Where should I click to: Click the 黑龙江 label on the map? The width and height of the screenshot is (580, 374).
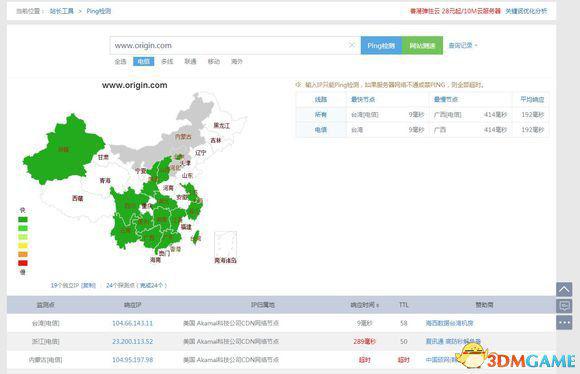(x=222, y=125)
